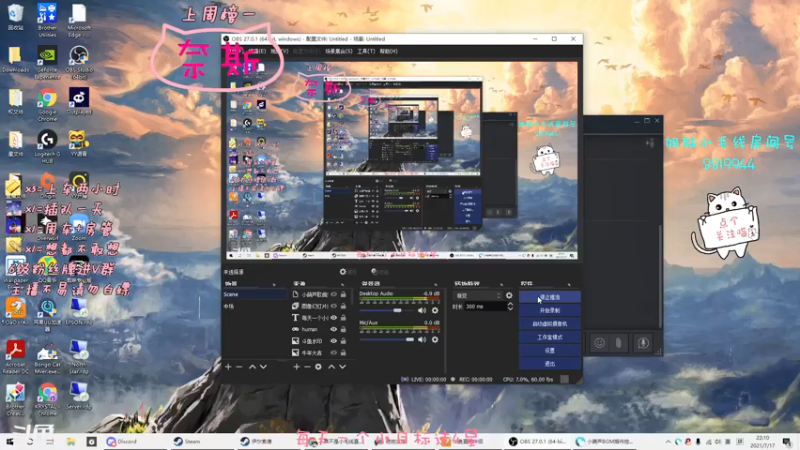Pop out the Sources dock
Screen dimensions: 800x450
click(342, 284)
